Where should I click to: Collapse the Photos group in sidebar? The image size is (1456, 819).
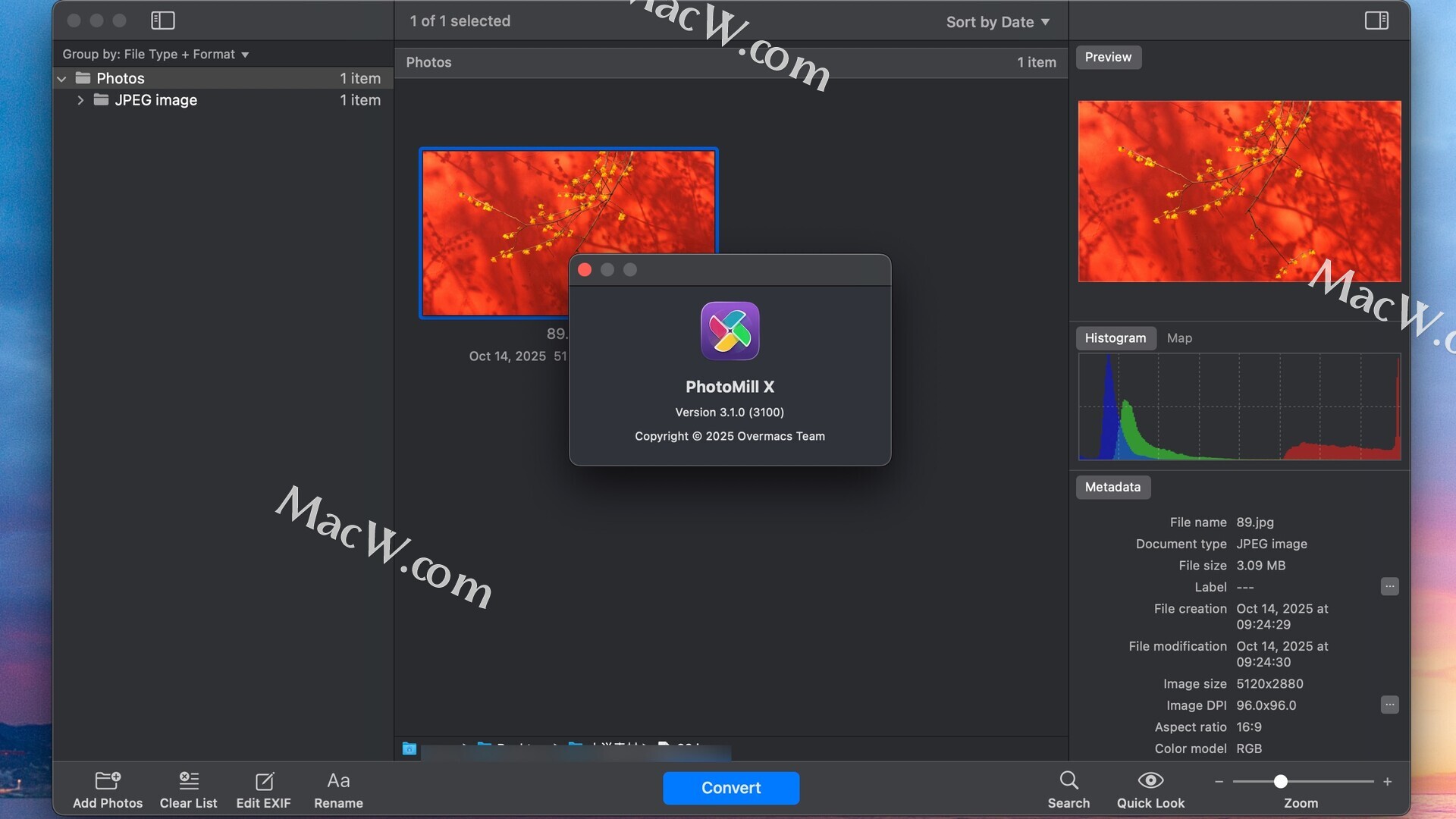[x=61, y=79]
